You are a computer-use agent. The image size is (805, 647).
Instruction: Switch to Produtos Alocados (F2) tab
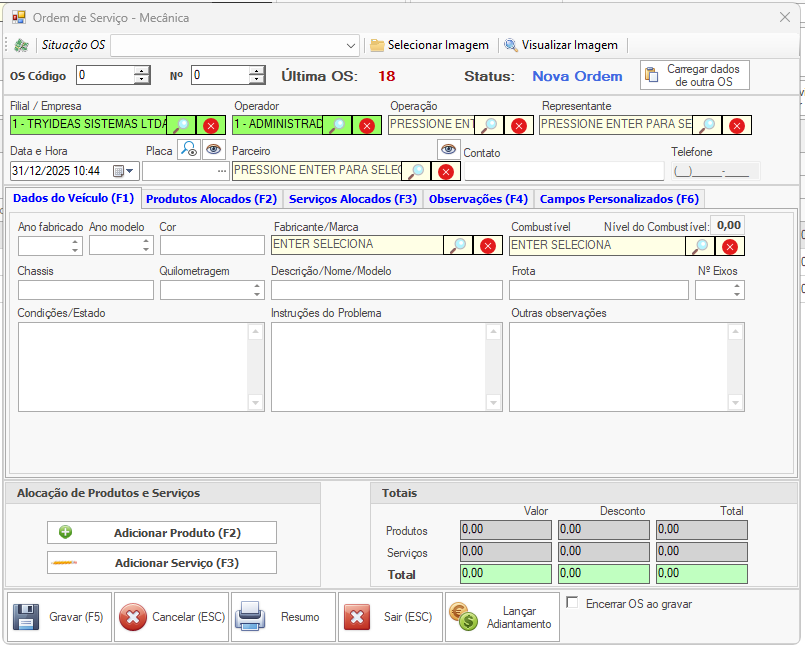211,199
